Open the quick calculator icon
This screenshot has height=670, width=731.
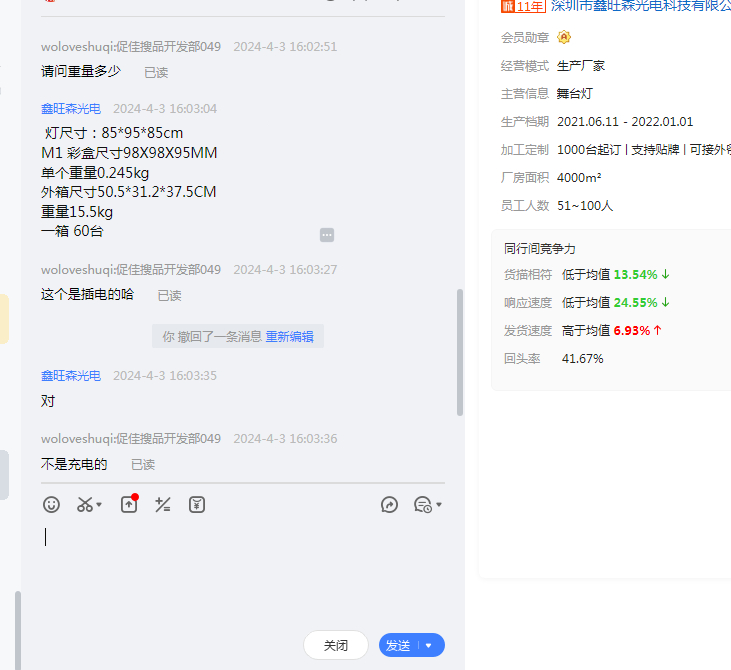(x=163, y=505)
